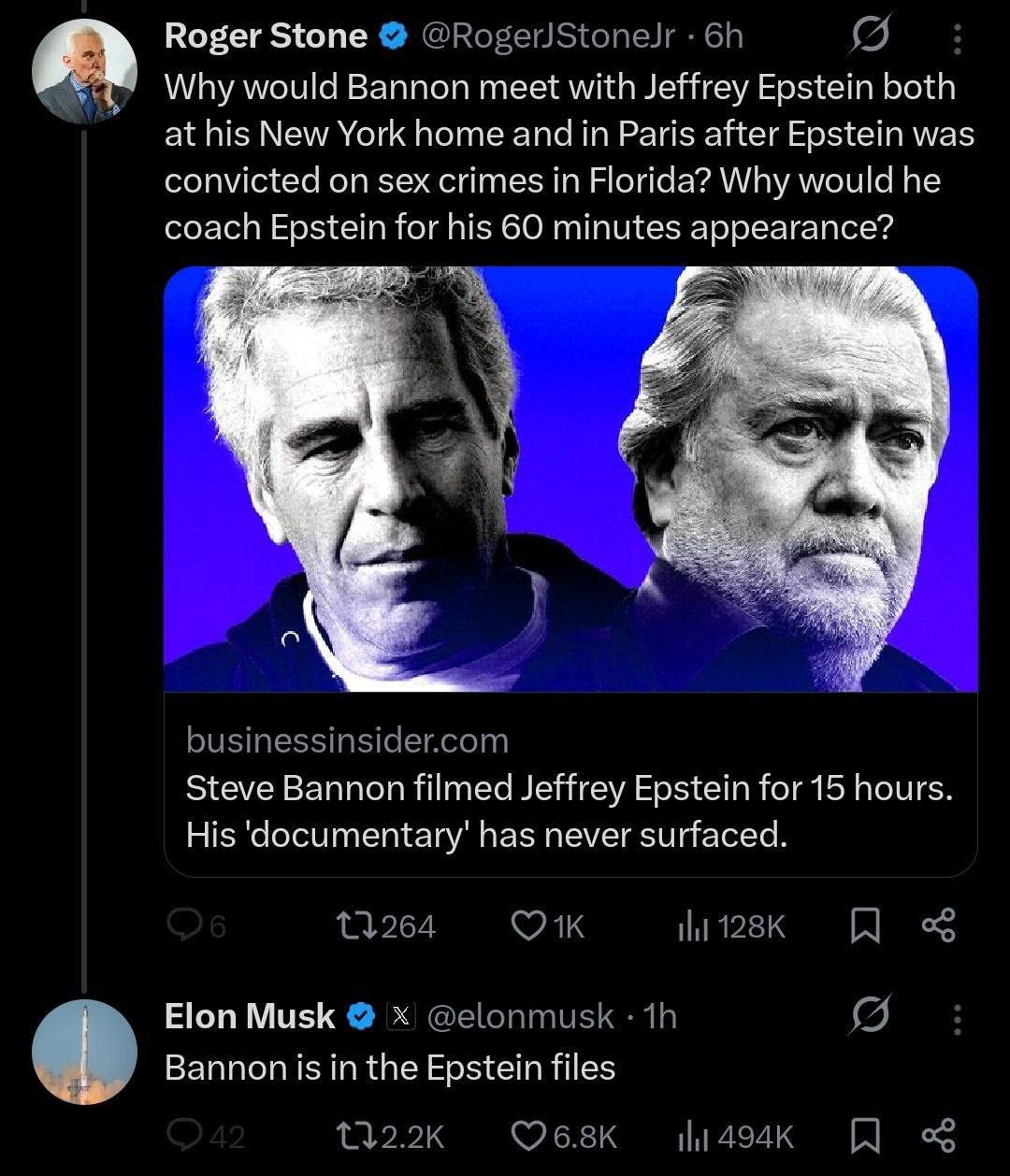Open Elon Musk's rocket profile picture
1010x1176 pixels.
(84, 1051)
